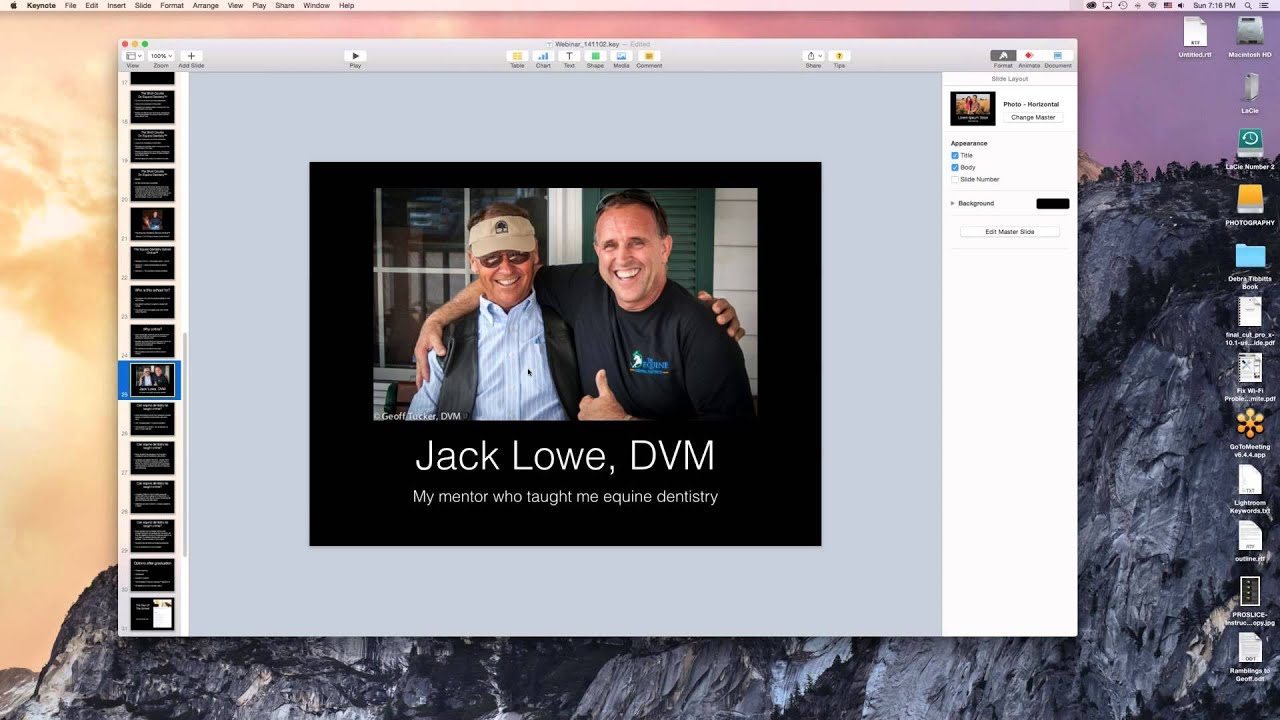Open PHOTOGRAPHY drive on desktop
This screenshot has height=720, width=1280.
click(1250, 204)
